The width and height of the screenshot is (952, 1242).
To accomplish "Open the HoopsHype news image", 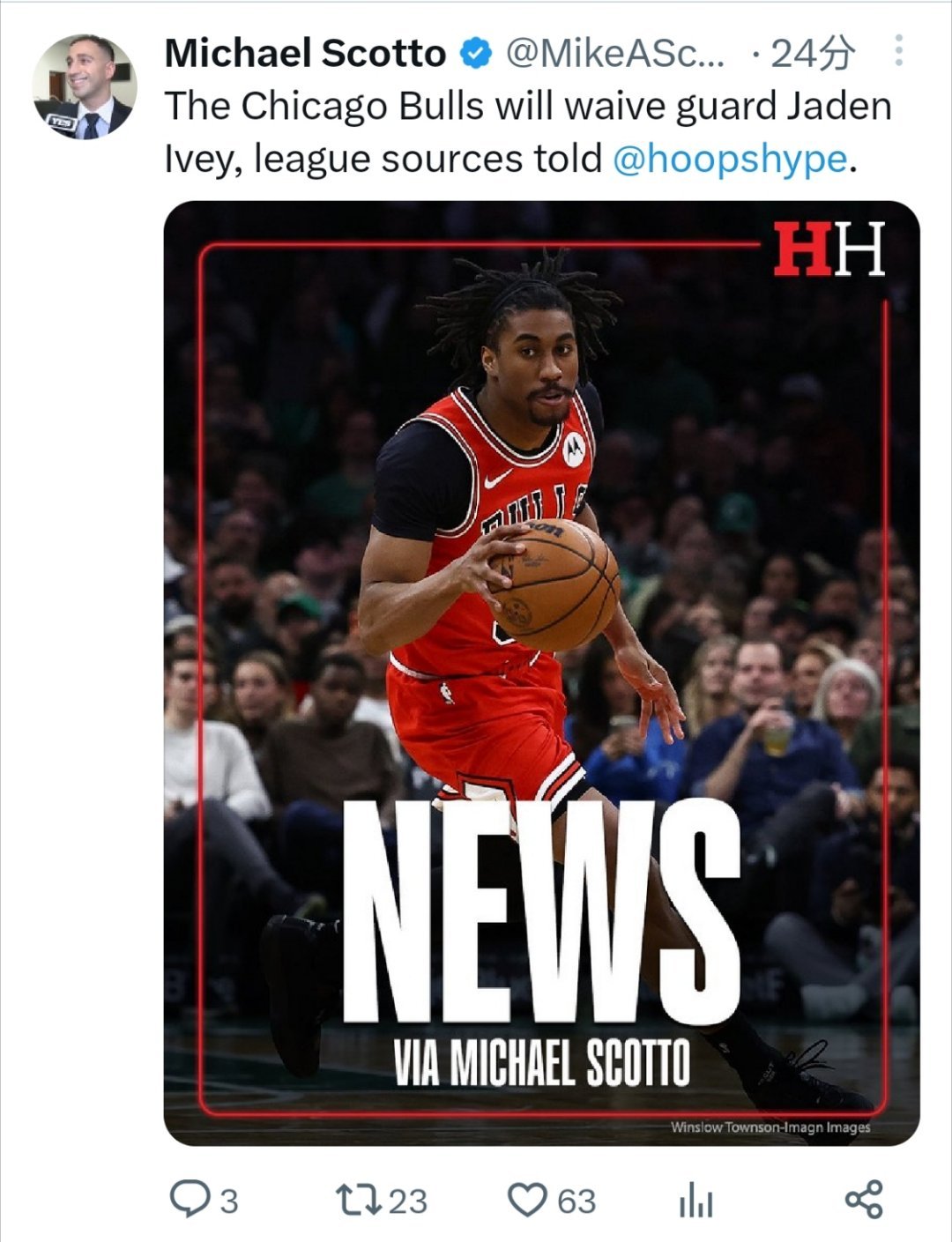I will click(541, 673).
